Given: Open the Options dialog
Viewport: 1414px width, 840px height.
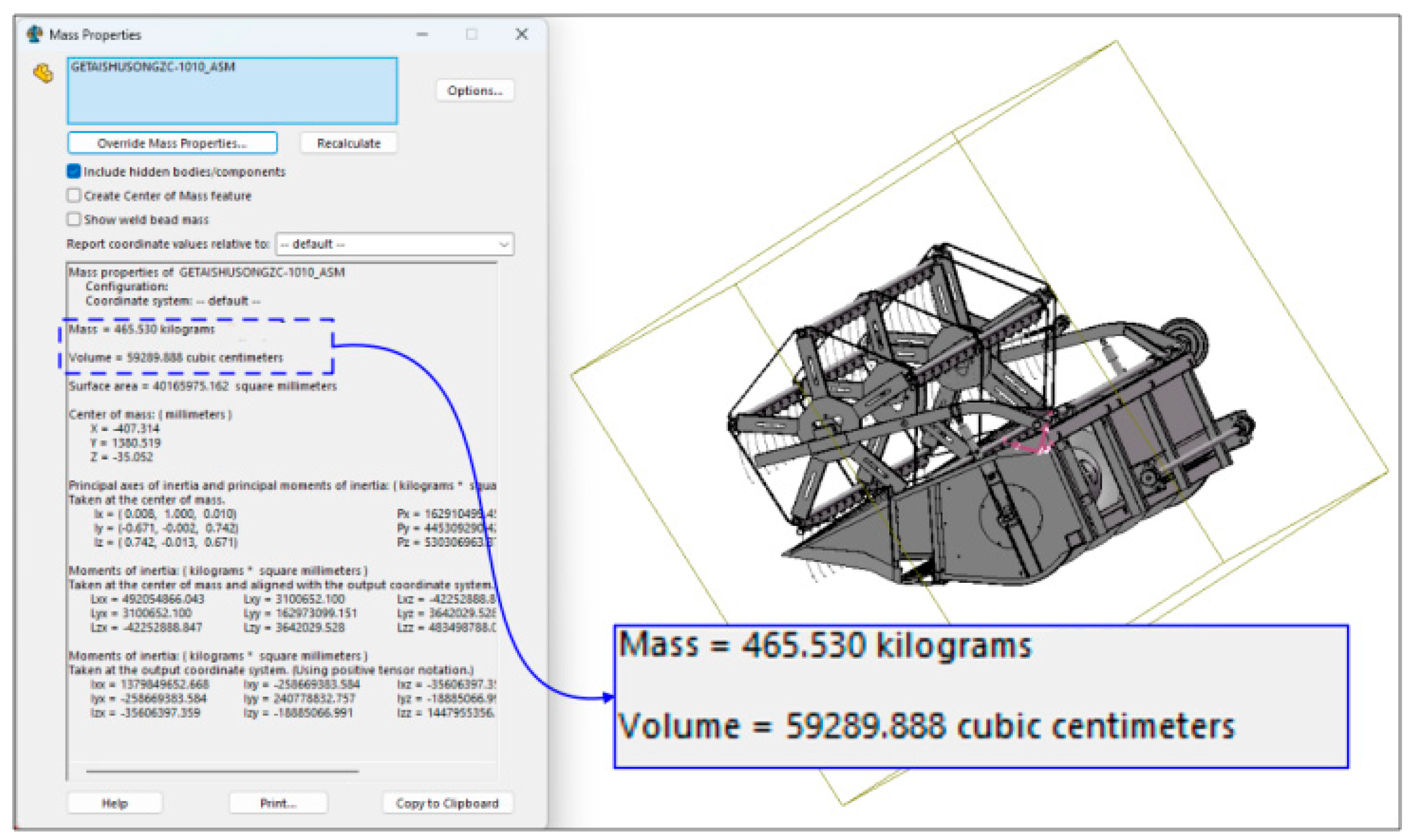Looking at the screenshot, I should 475,90.
